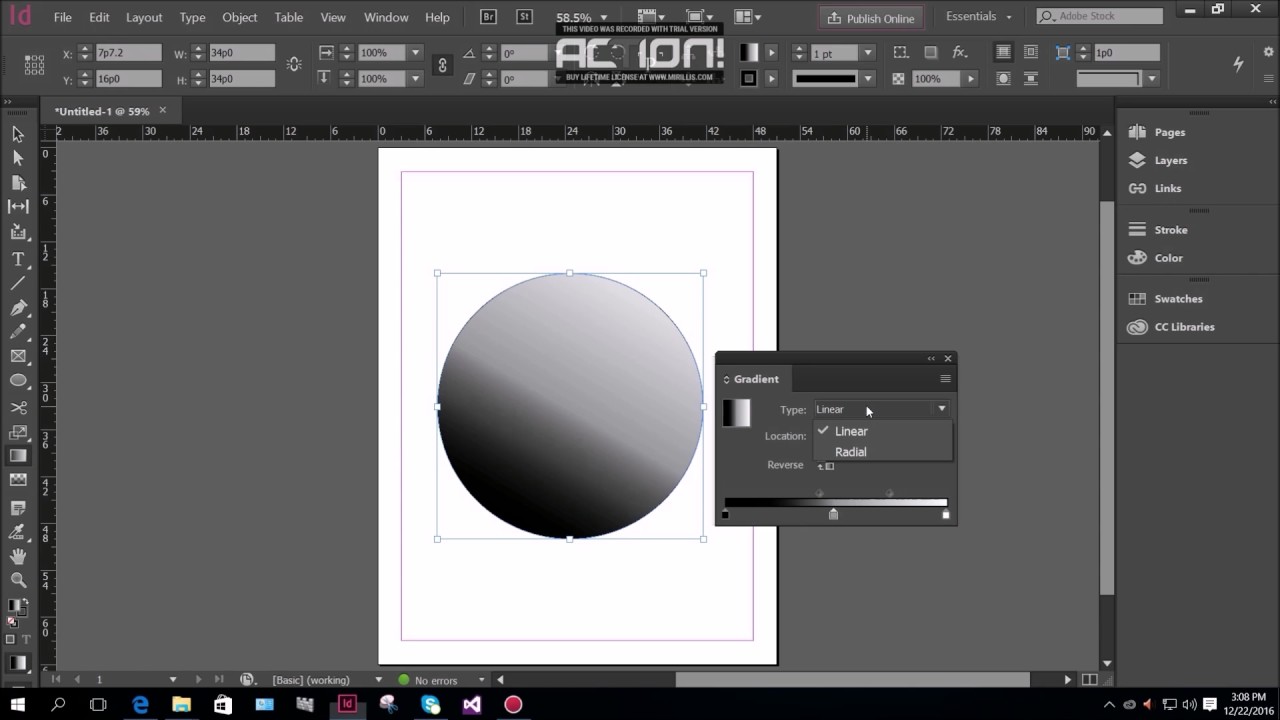This screenshot has height=720, width=1280.
Task: Click the Reverse gradient icon
Action: click(826, 466)
